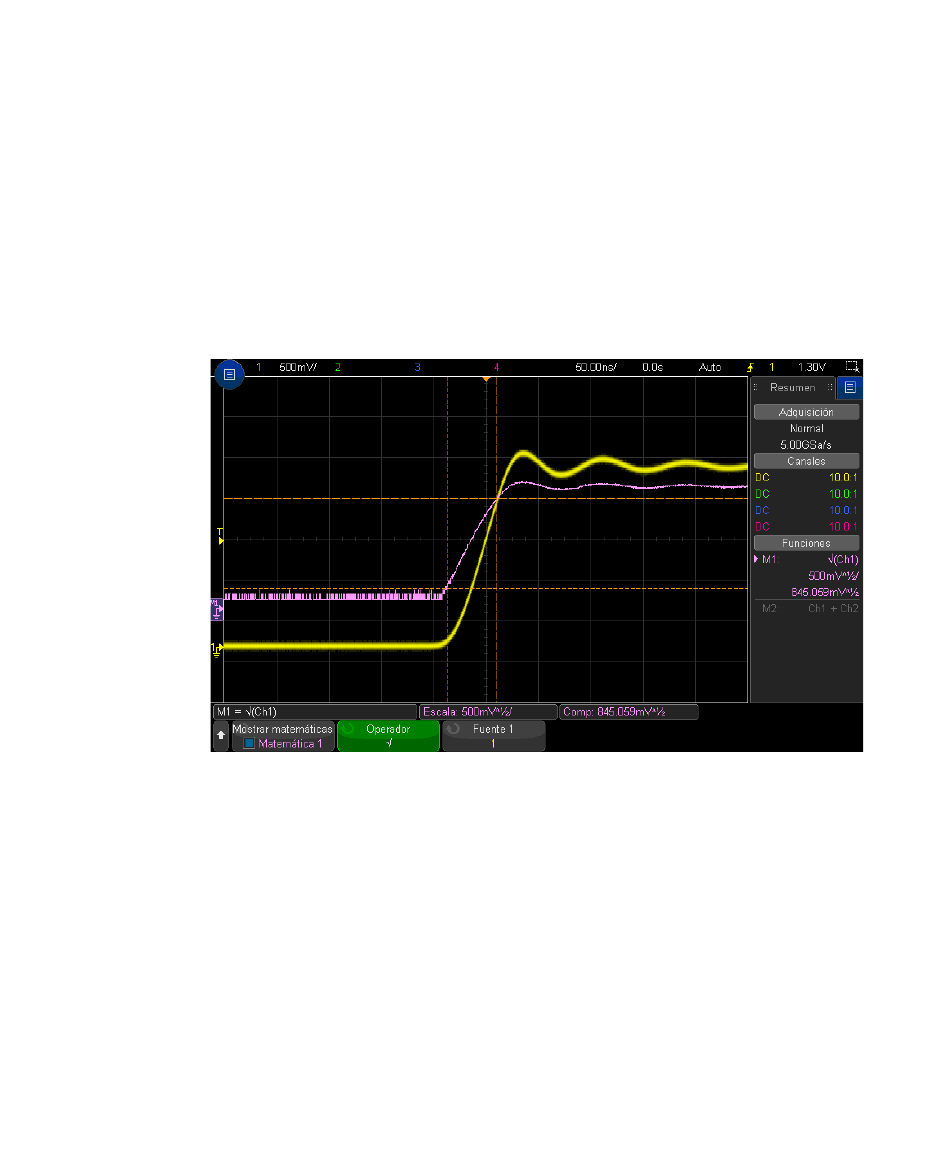Select the Resumen sidebar tab
The image size is (950, 1165).
pos(793,387)
